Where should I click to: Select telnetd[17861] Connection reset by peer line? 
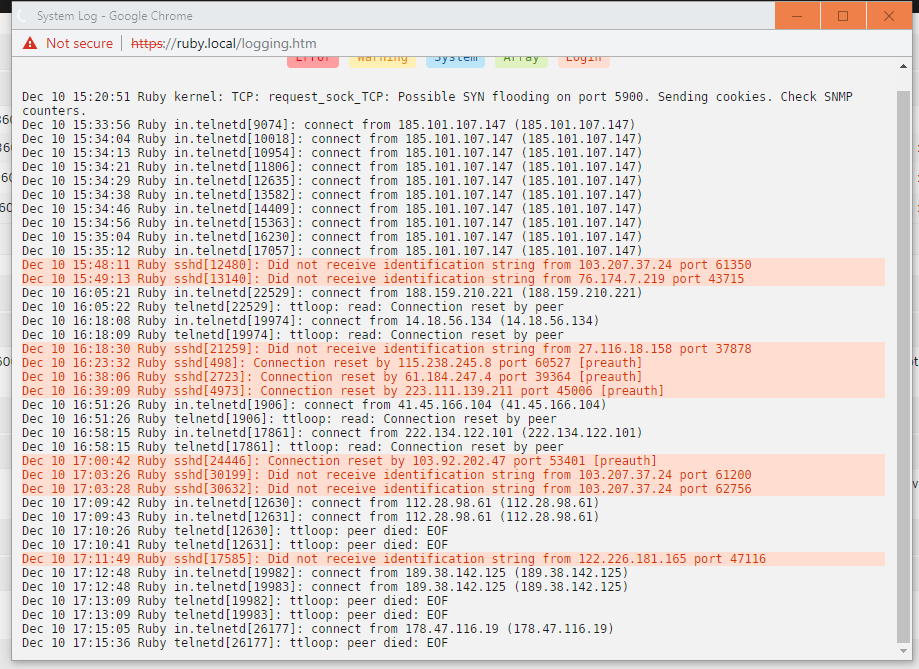point(293,447)
